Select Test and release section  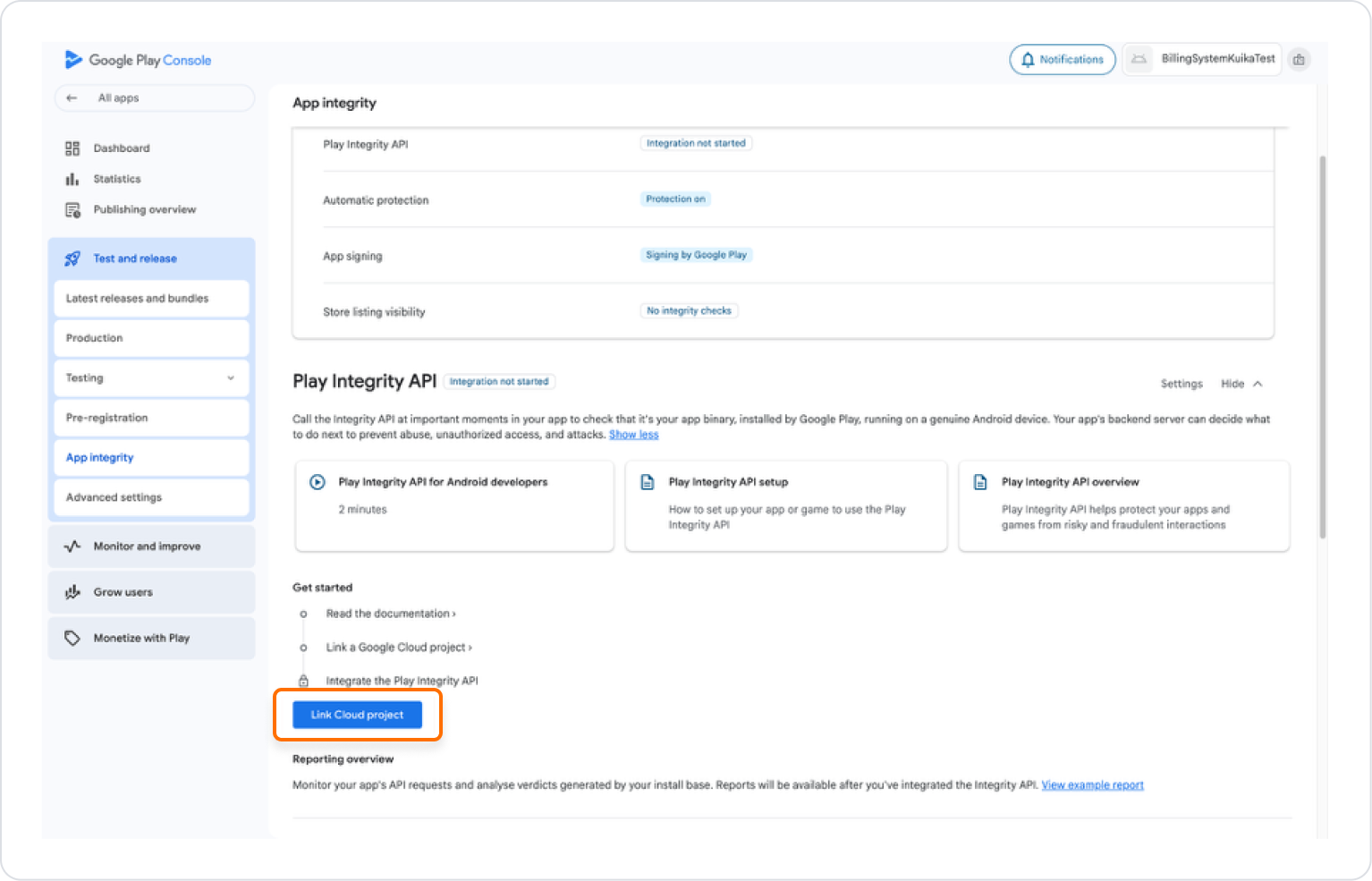(x=152, y=258)
